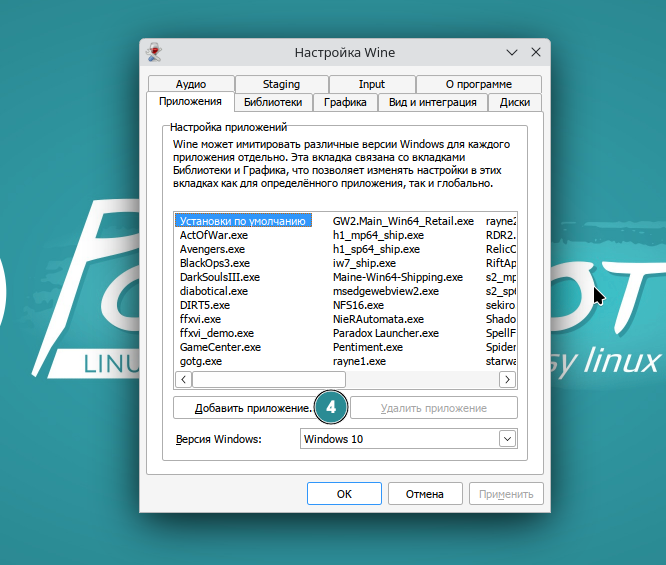Expand the Версия Windows dropdown
This screenshot has width=666, height=565.
507,439
